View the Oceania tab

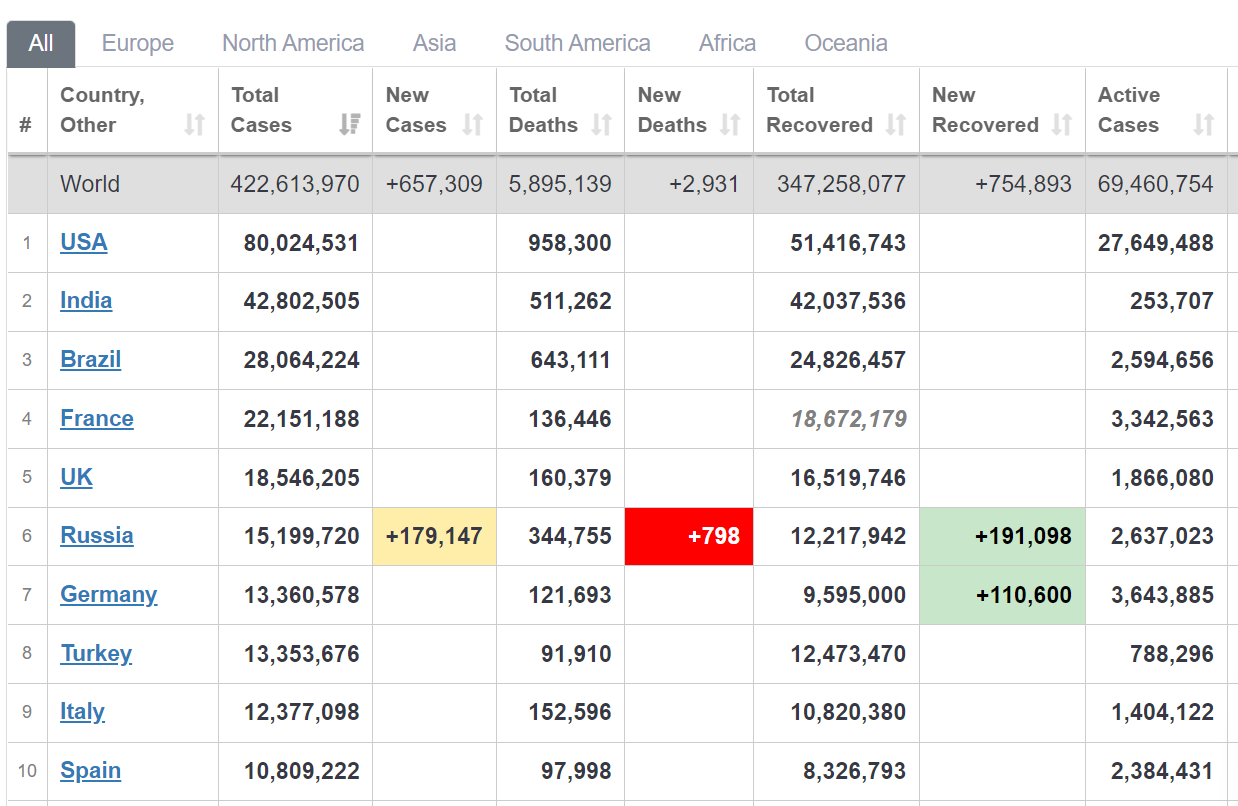pyautogui.click(x=846, y=44)
